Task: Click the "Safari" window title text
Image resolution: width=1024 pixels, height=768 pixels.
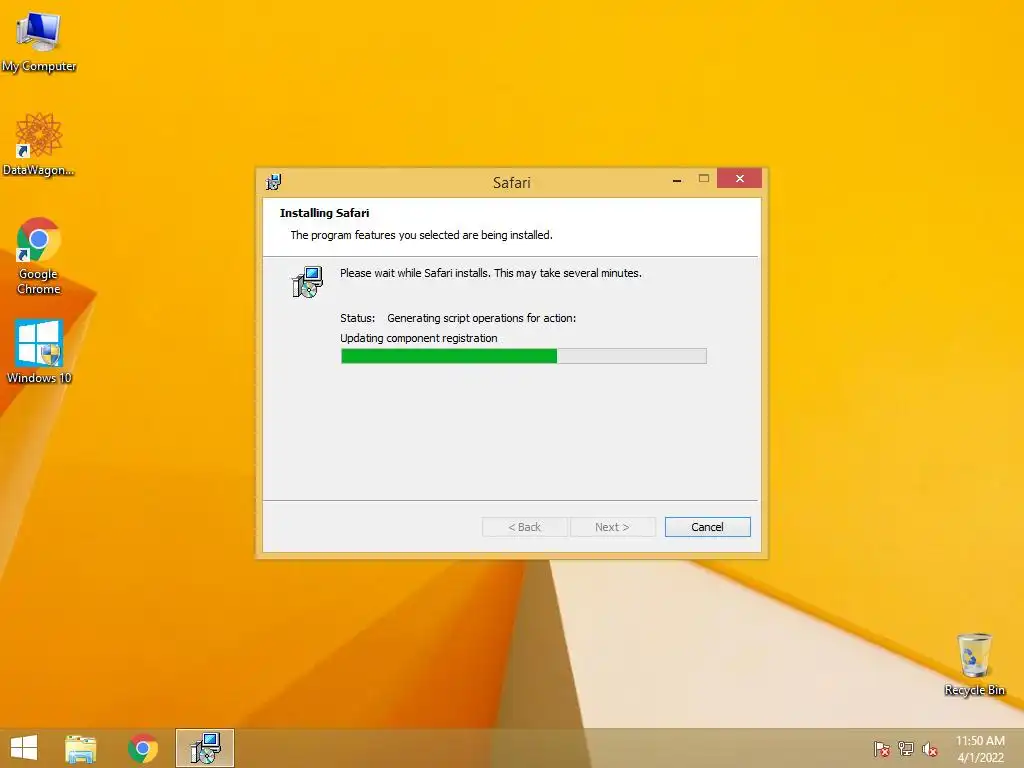Action: (x=511, y=183)
